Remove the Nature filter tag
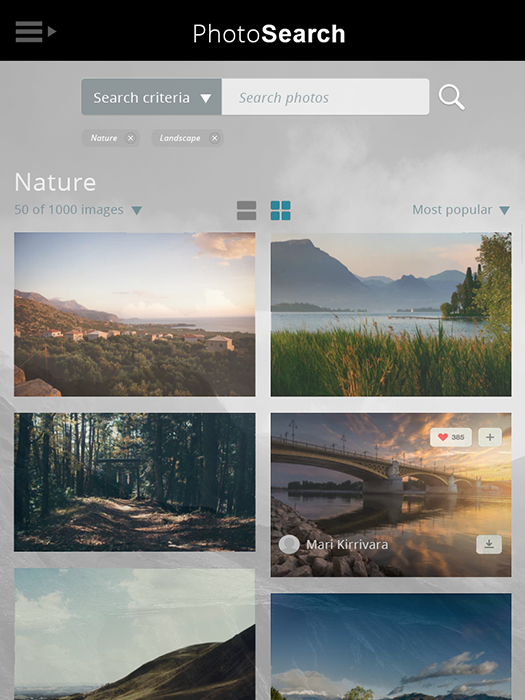 [130, 138]
